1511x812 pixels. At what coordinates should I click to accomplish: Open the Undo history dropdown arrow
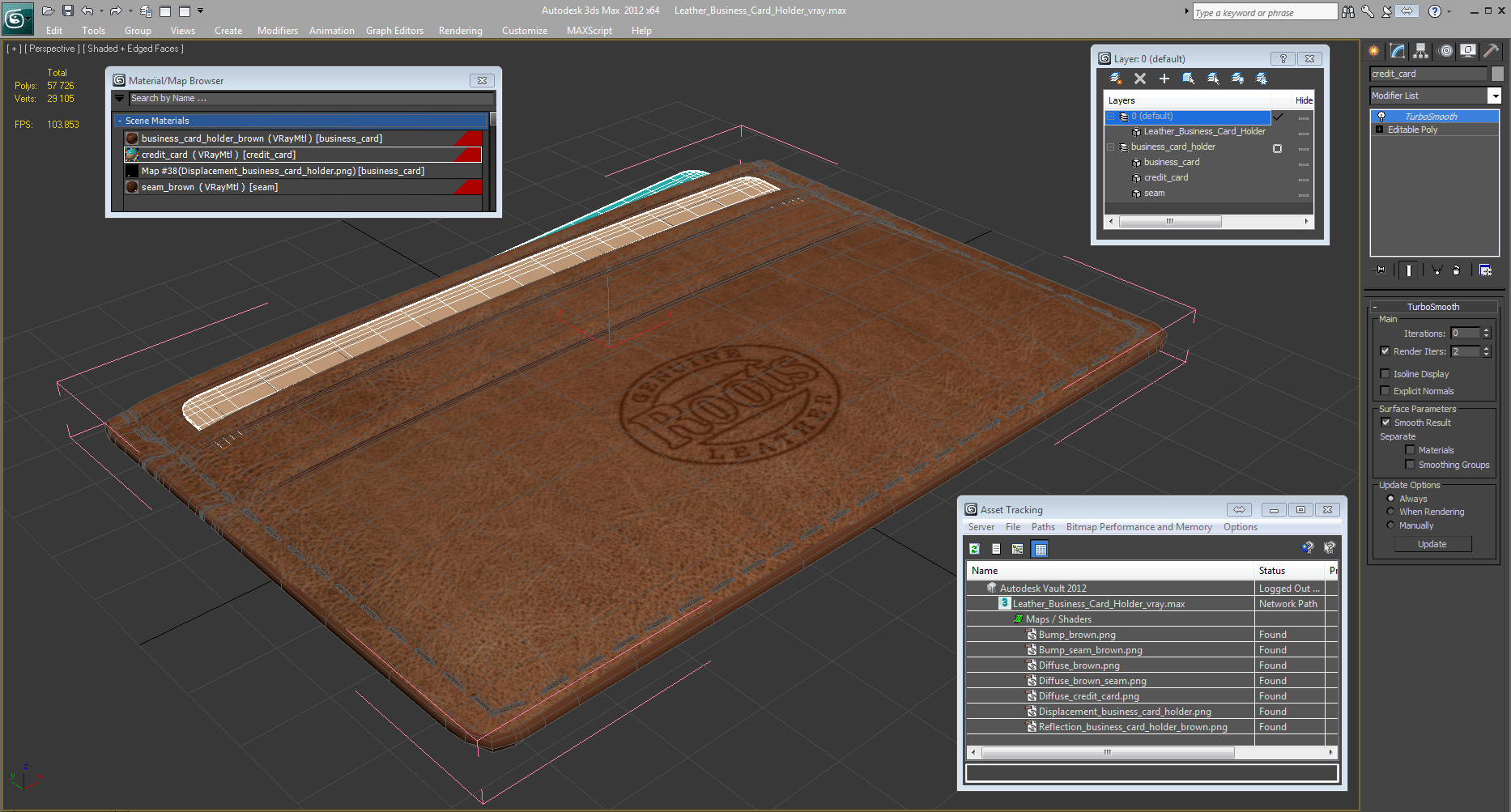(101, 11)
